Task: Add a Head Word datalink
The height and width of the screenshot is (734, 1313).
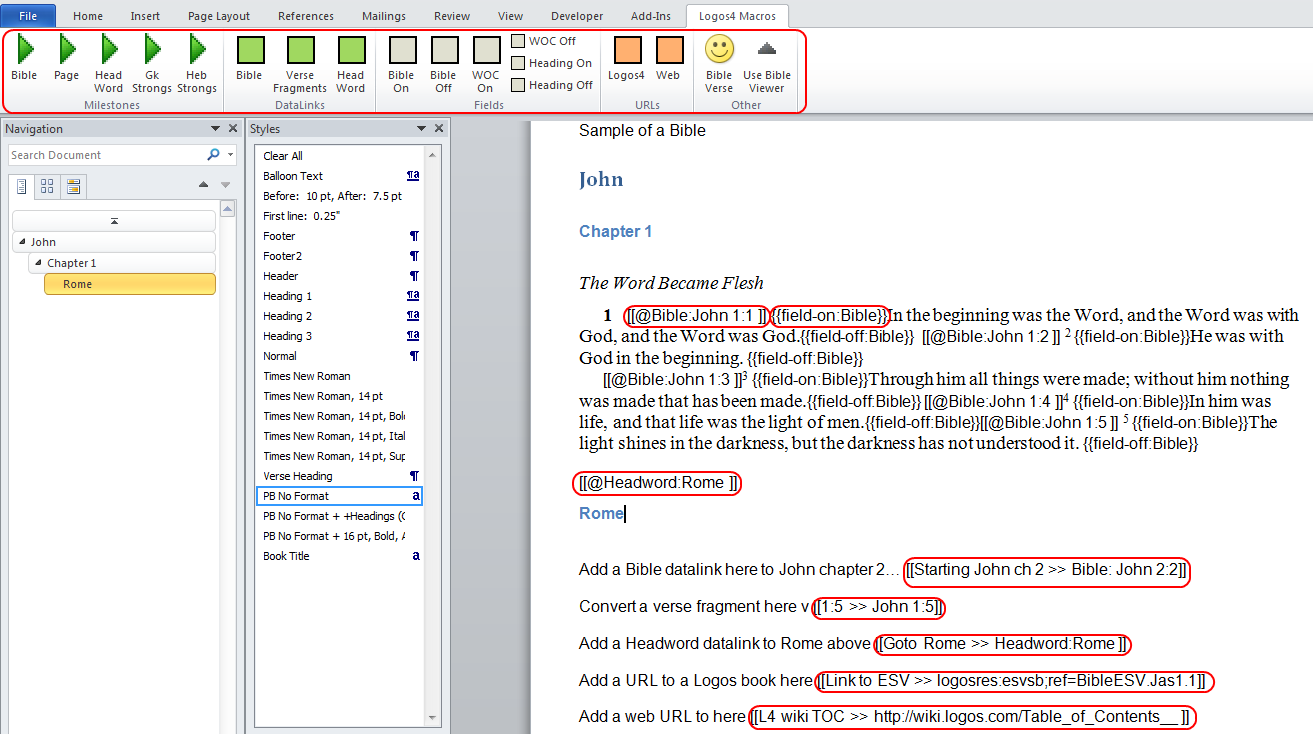Action: [351, 64]
